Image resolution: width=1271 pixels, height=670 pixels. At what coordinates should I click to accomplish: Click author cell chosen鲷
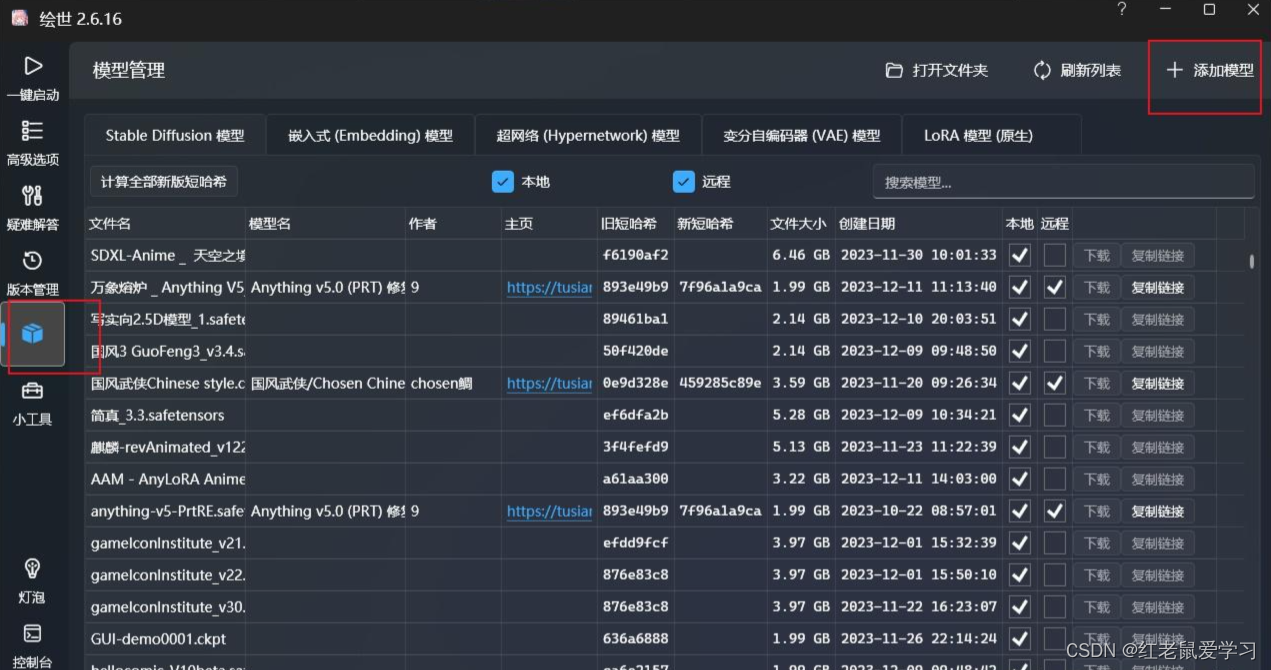click(x=441, y=383)
